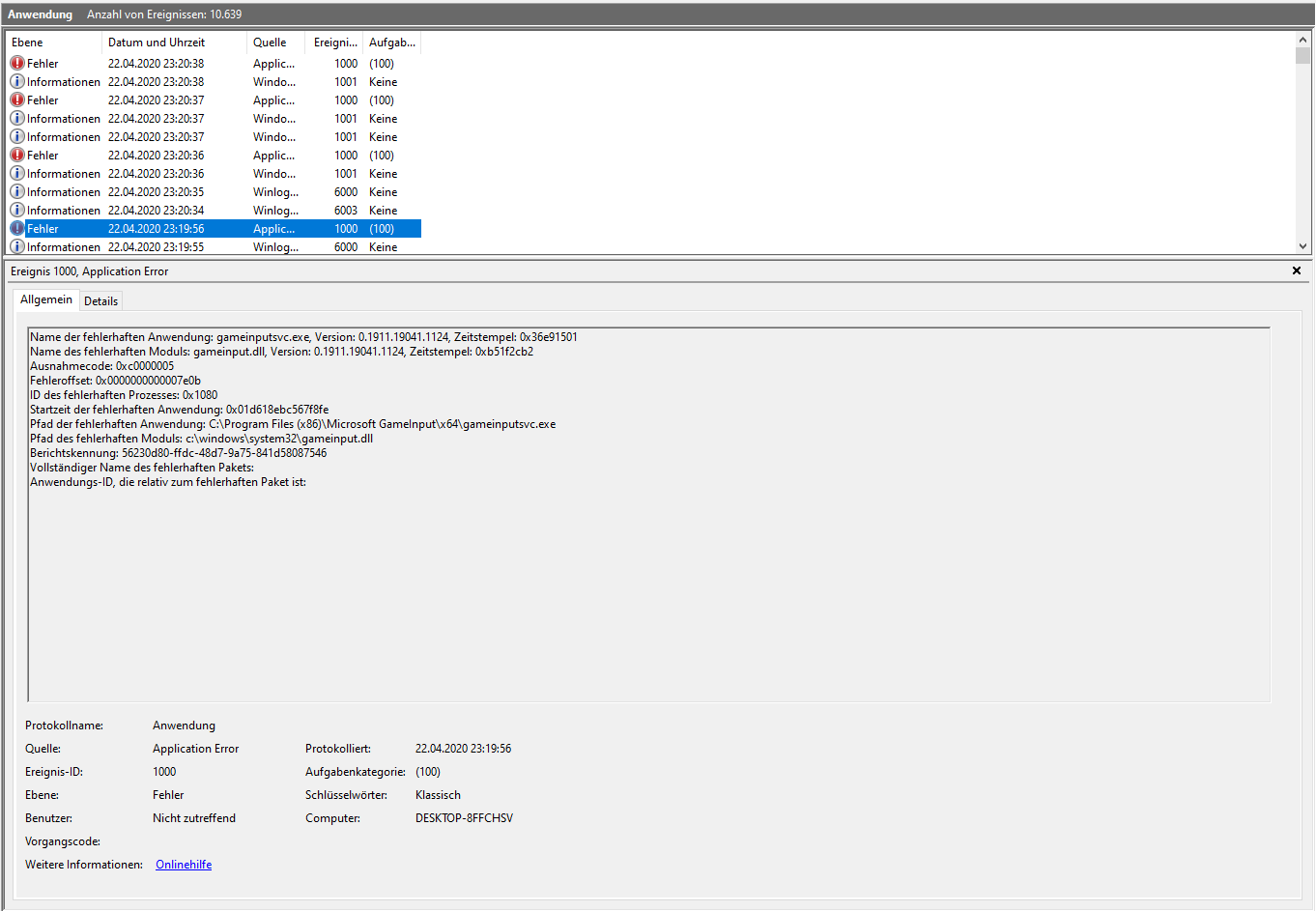The width and height of the screenshot is (1316, 911).
Task: Click the Quelle value Application Error
Action: click(195, 749)
